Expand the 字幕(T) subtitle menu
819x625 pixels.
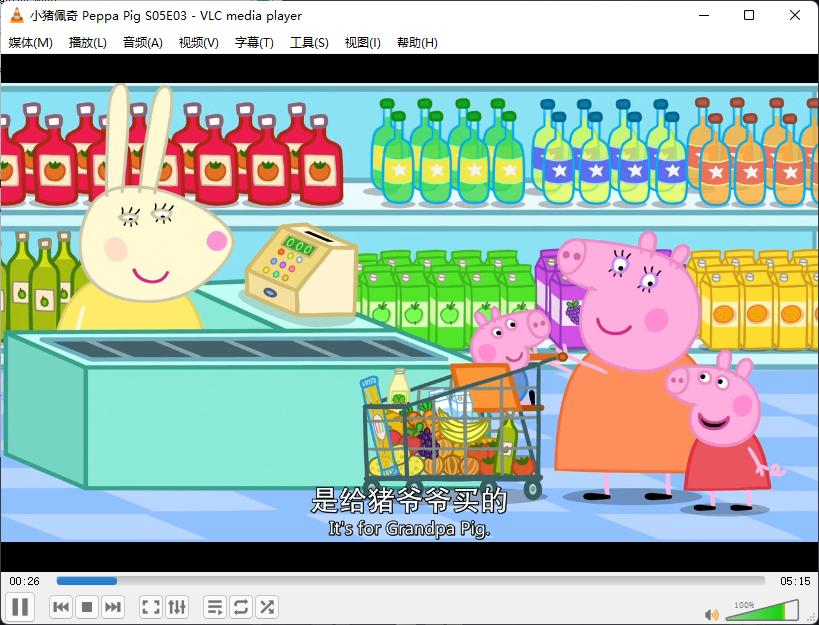click(254, 43)
